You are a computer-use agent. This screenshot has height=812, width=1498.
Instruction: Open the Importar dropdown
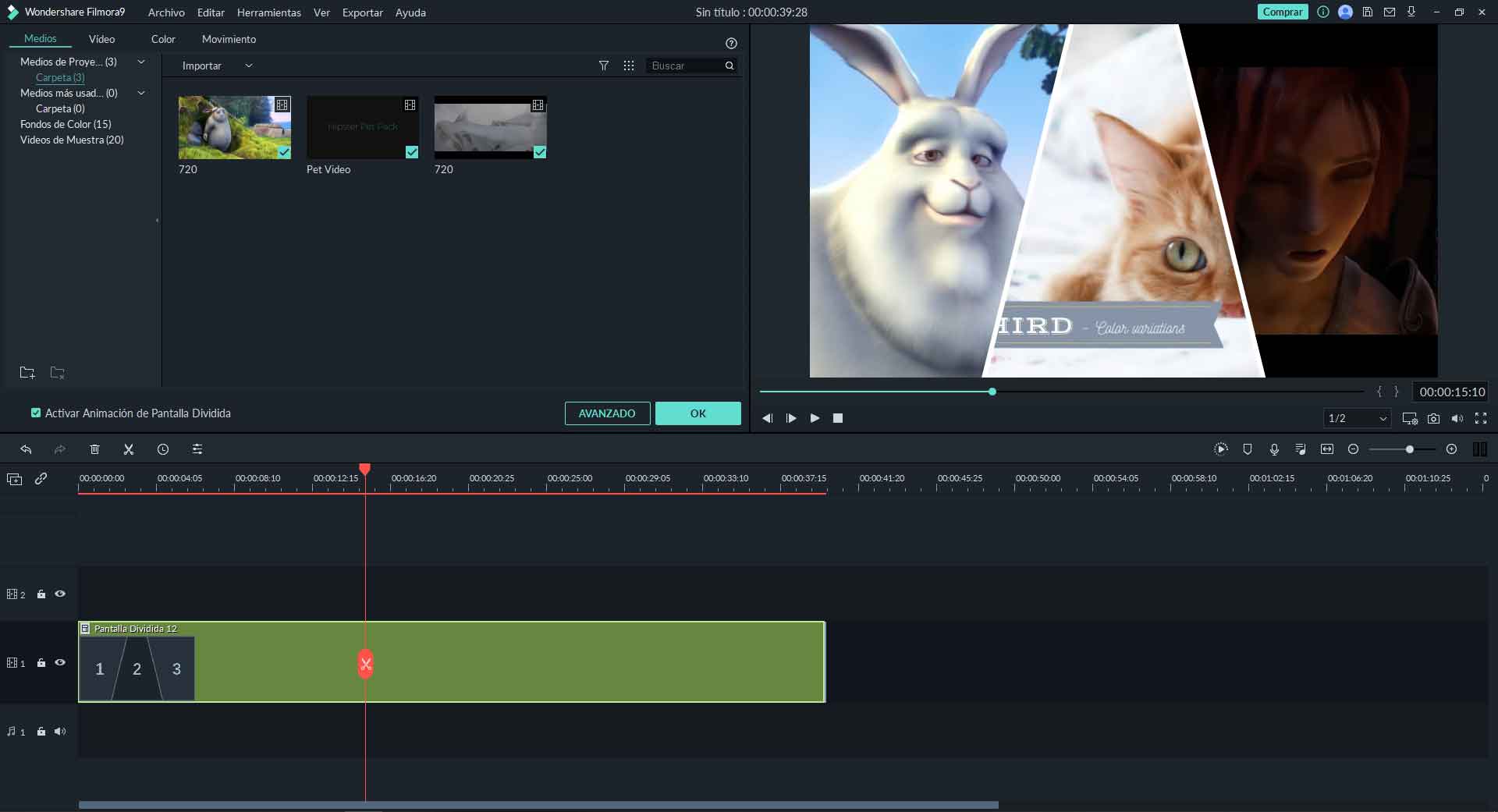217,66
